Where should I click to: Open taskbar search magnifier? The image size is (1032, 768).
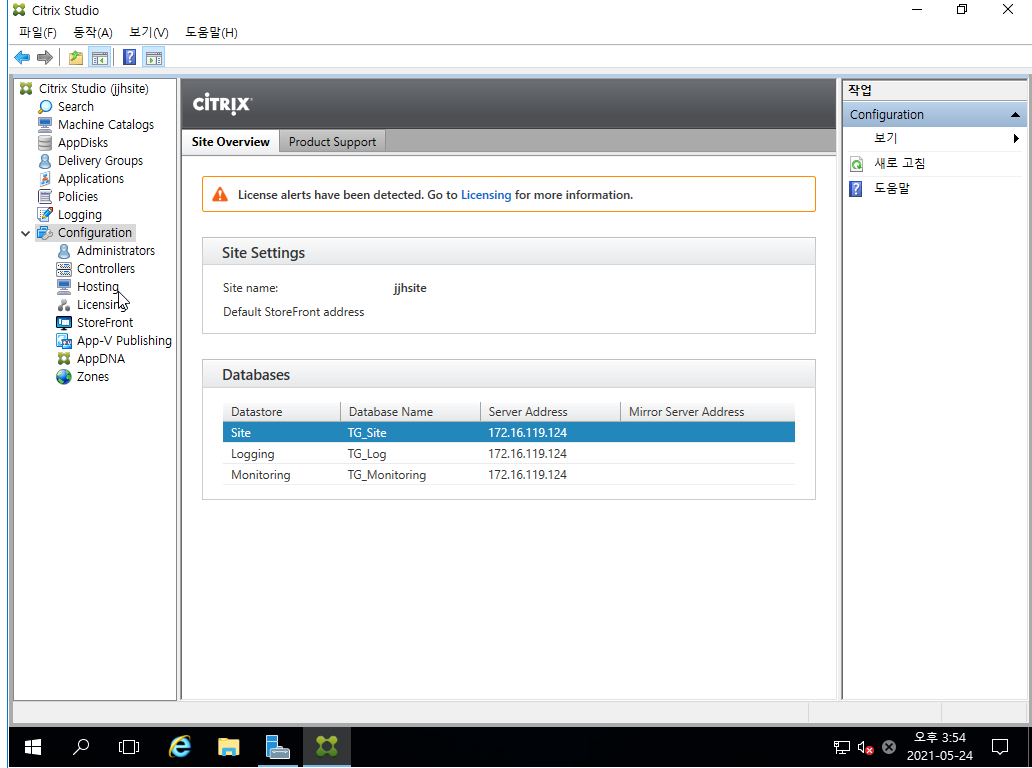(x=81, y=747)
